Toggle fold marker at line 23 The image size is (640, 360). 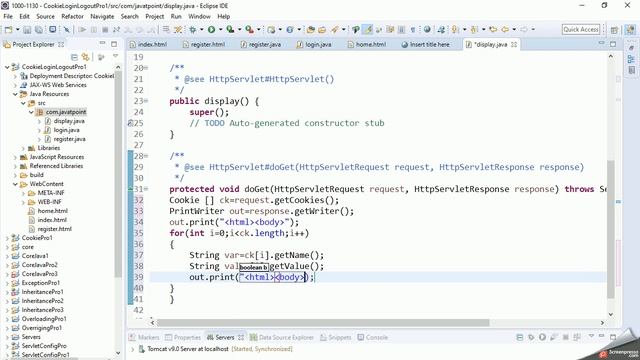(146, 101)
